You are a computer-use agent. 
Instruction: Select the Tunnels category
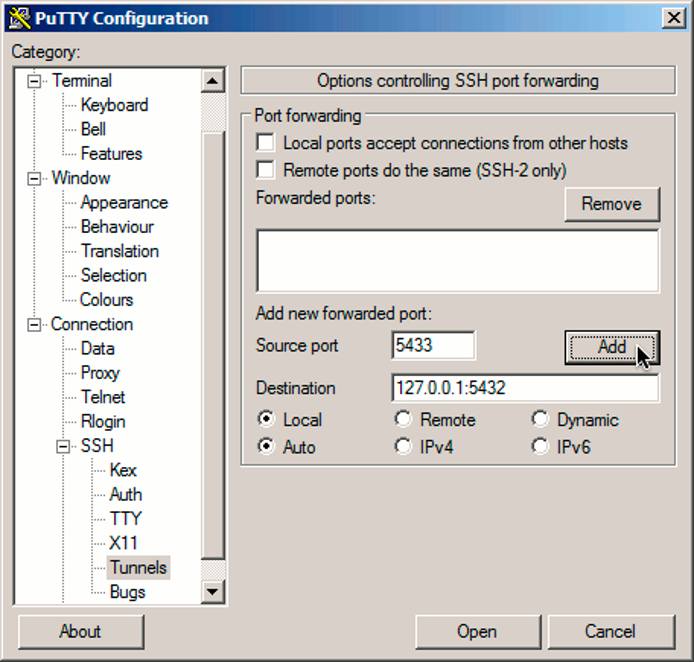coord(139,568)
